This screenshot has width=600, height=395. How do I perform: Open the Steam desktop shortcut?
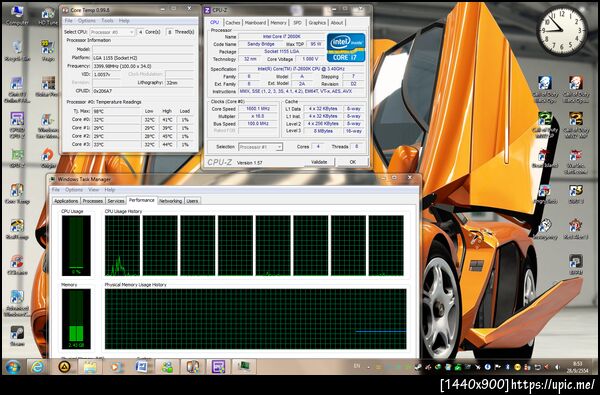[17, 336]
